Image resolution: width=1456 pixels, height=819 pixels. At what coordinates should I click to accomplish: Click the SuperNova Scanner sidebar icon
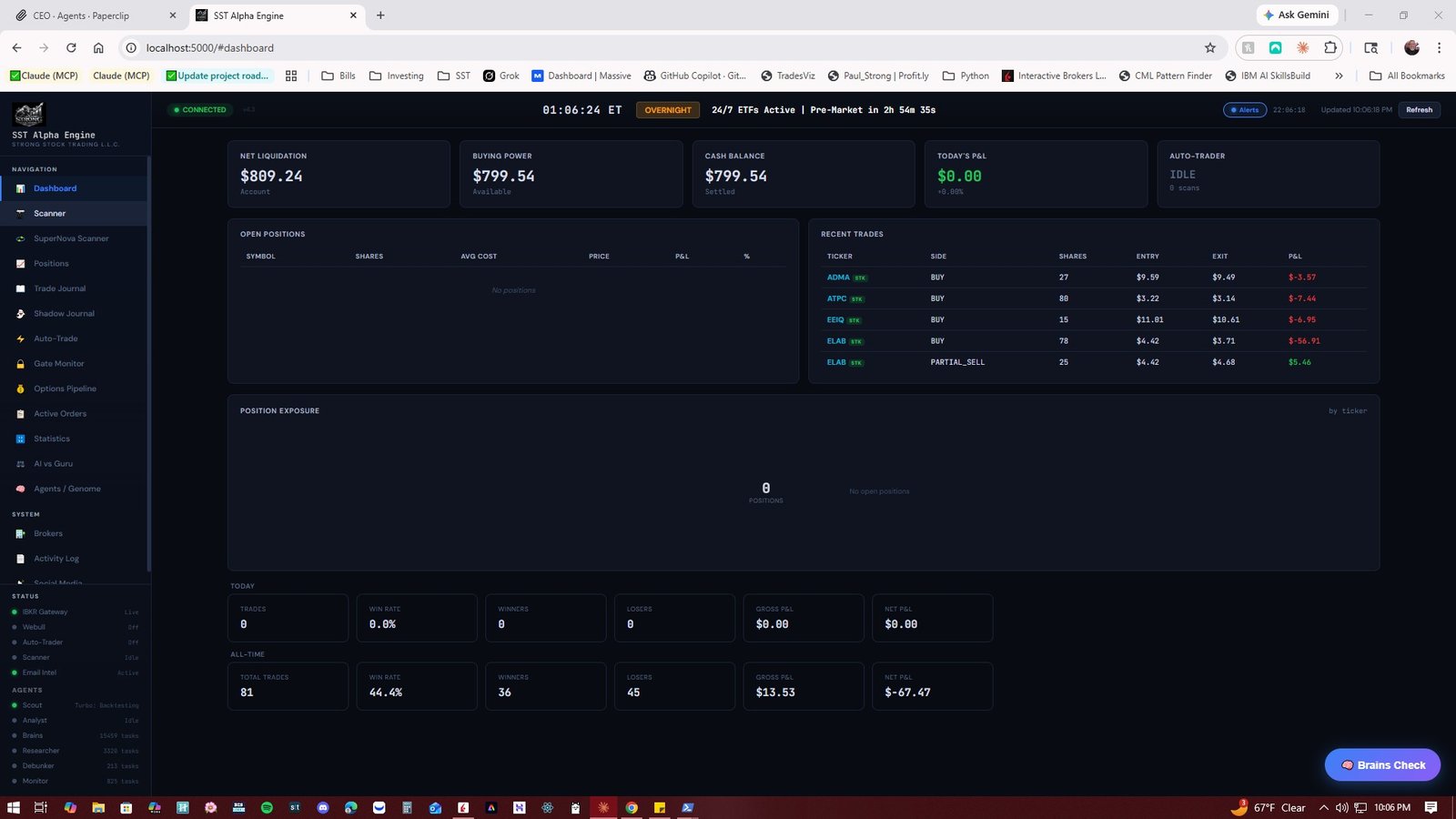[x=20, y=238]
